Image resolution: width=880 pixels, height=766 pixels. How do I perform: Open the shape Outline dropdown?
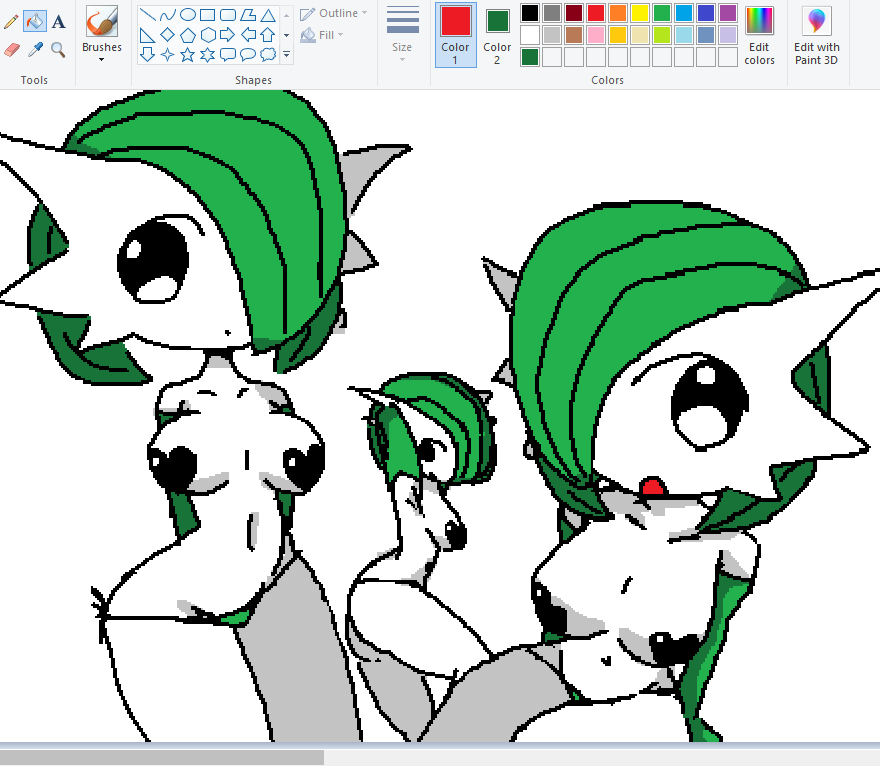(x=333, y=13)
